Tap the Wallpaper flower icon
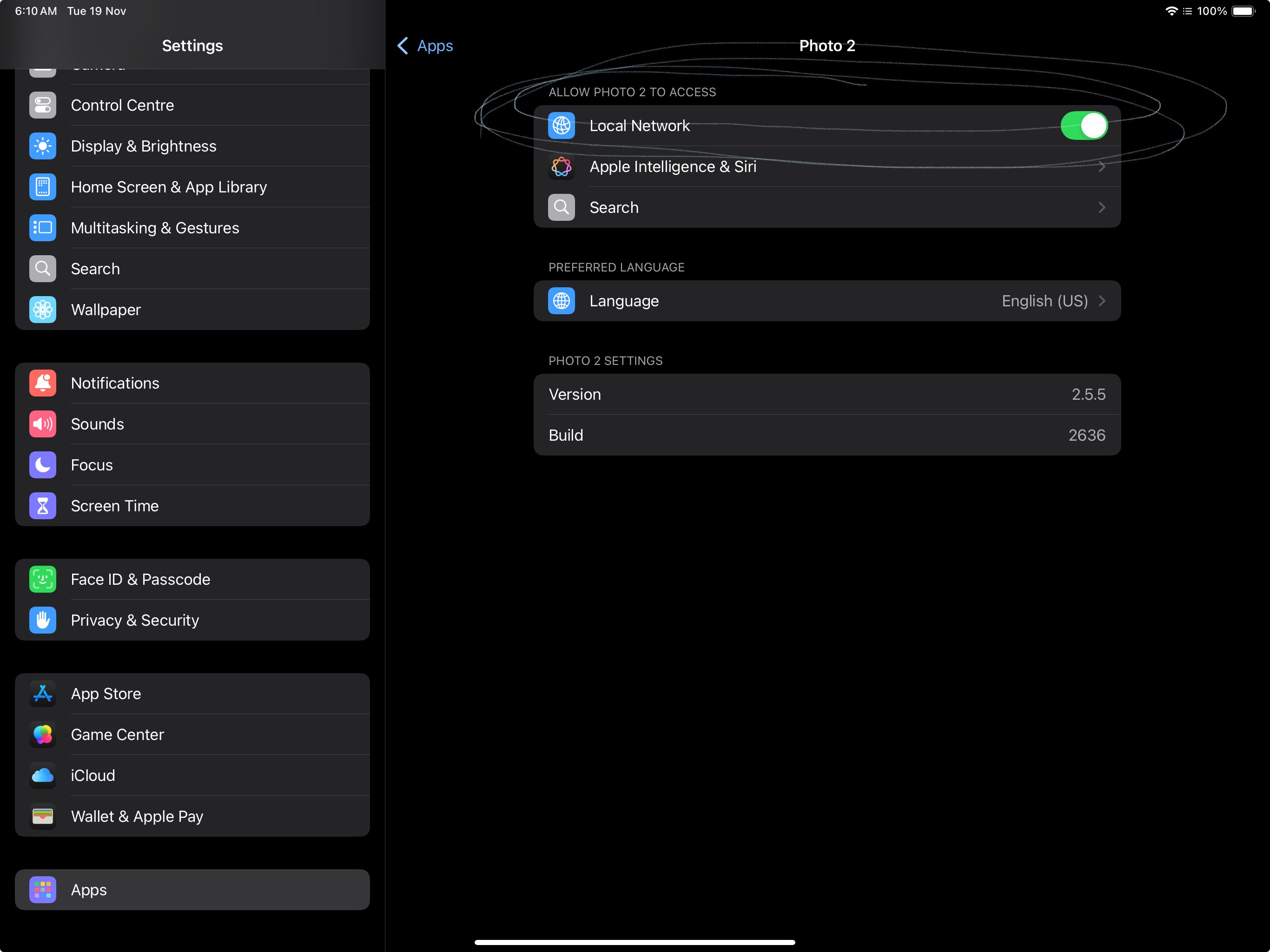The image size is (1270, 952). click(42, 310)
